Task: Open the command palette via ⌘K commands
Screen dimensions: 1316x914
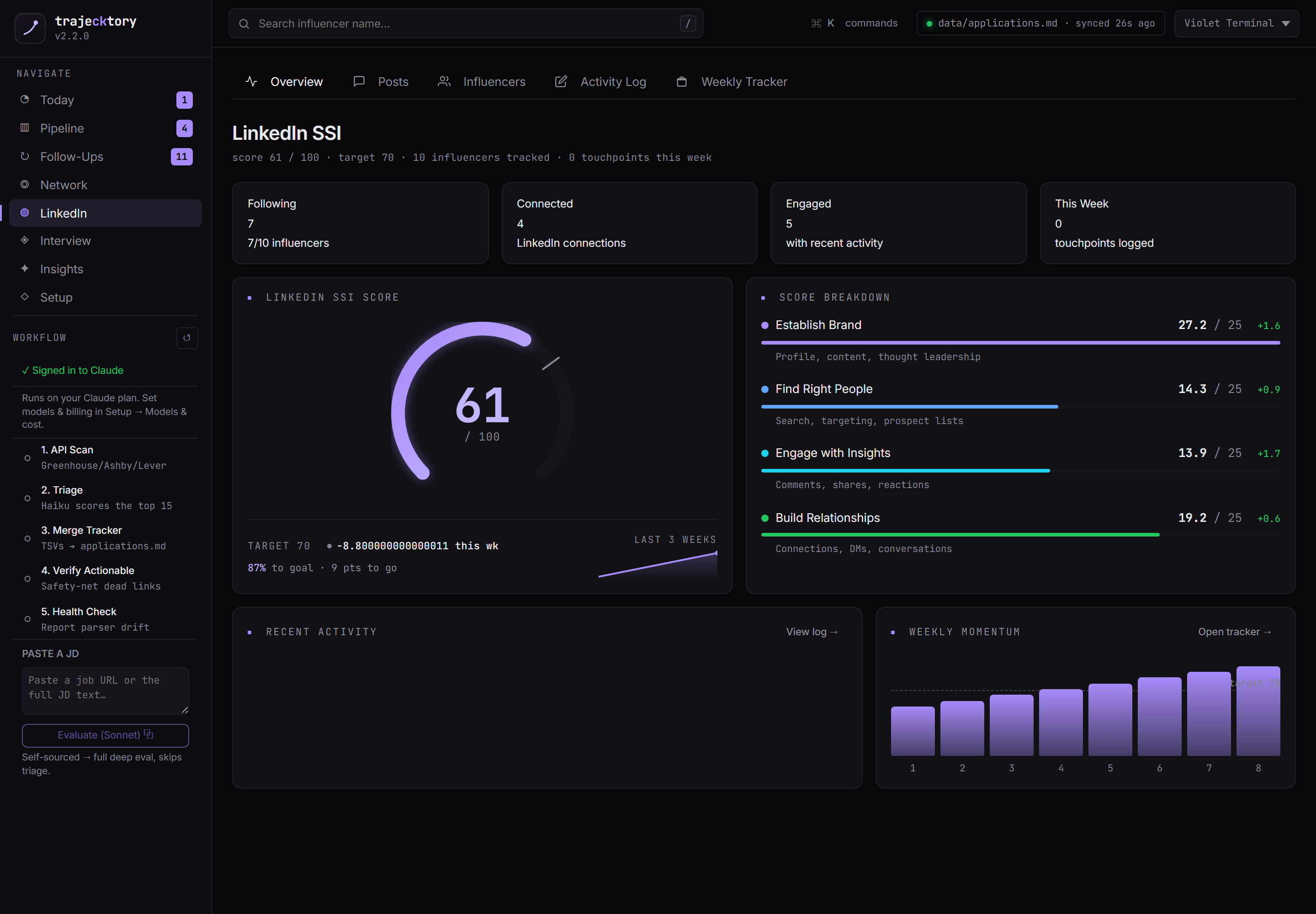Action: click(854, 23)
